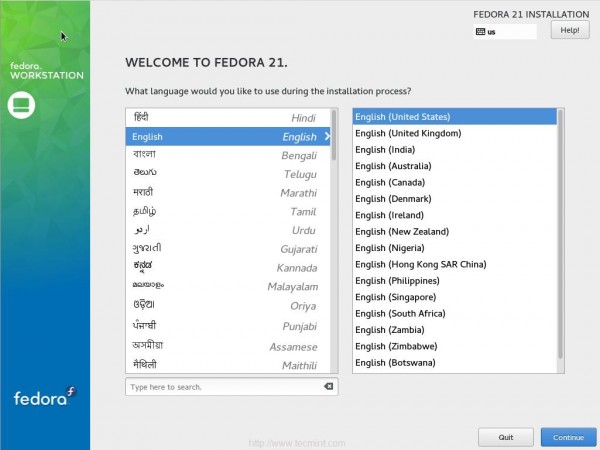
Task: Choose English (Hong Kong SAR China)
Action: pos(455,264)
